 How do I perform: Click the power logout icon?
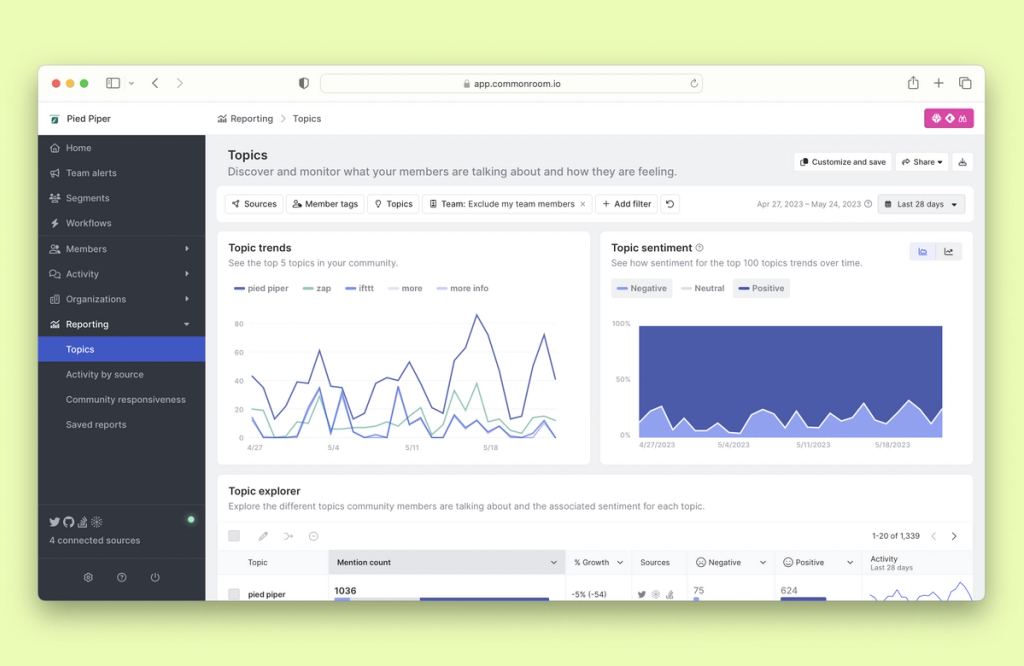(x=155, y=577)
